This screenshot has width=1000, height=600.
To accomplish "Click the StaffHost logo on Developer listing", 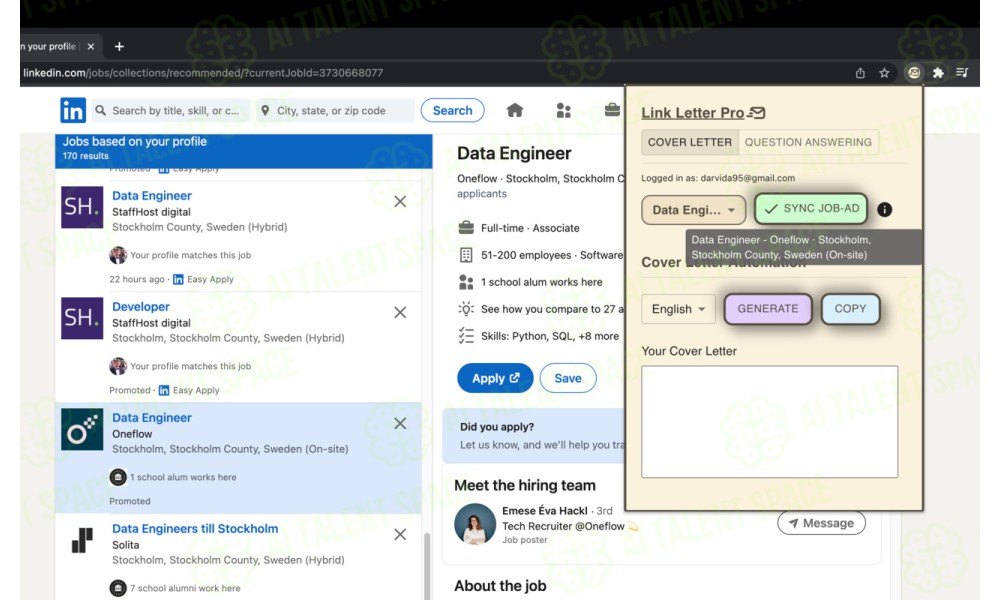I will coord(82,318).
